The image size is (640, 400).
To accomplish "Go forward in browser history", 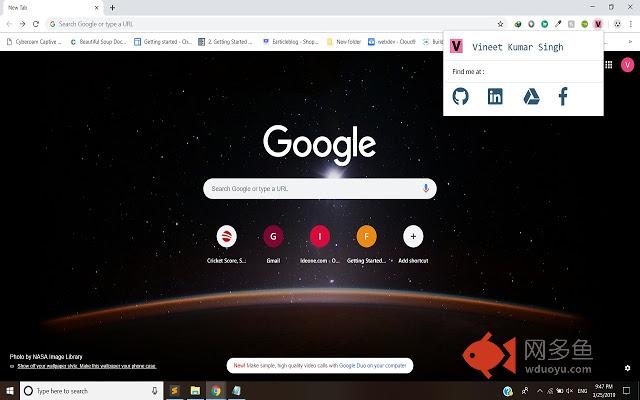I will point(22,24).
